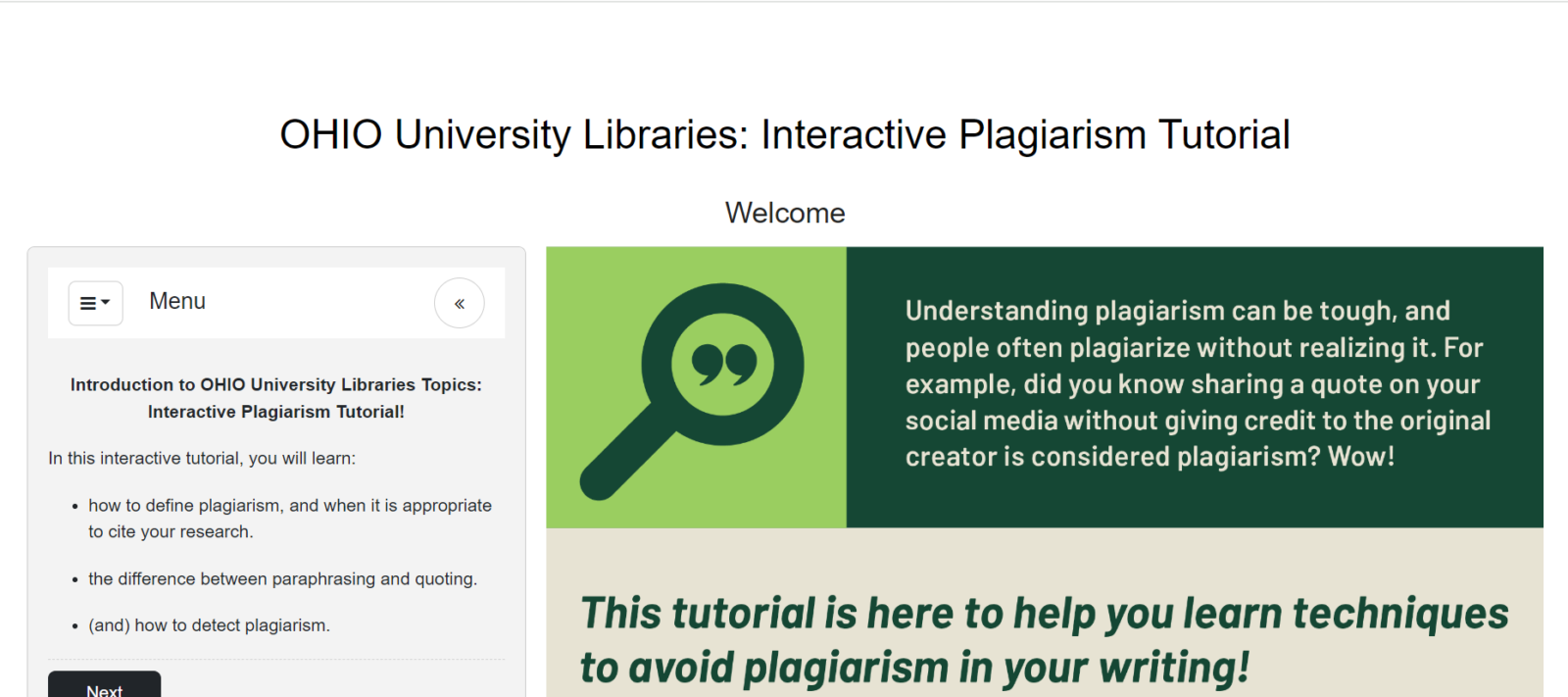Click the magnifying glass quote icon

click(x=693, y=391)
